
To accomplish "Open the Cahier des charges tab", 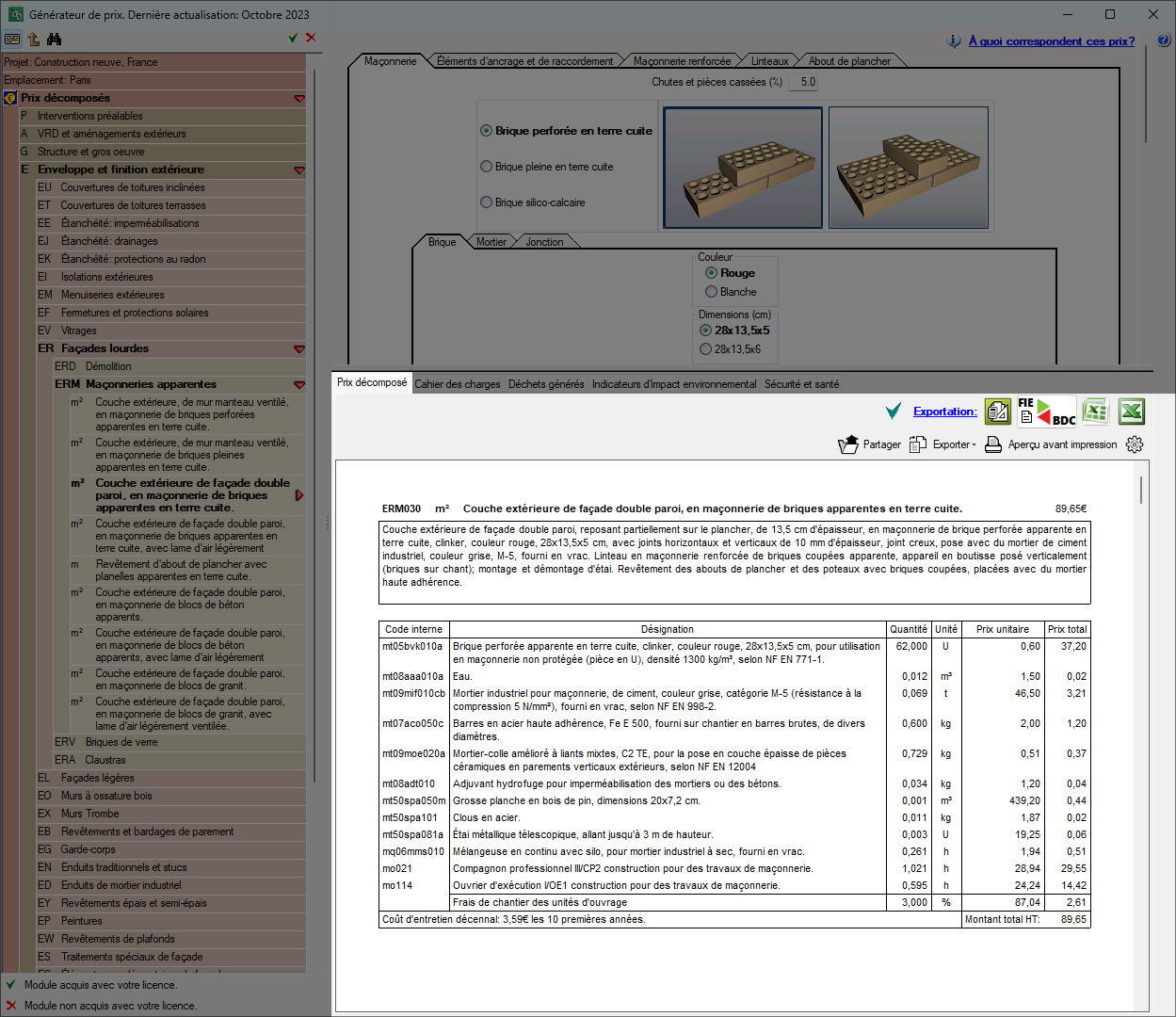I will point(458,384).
